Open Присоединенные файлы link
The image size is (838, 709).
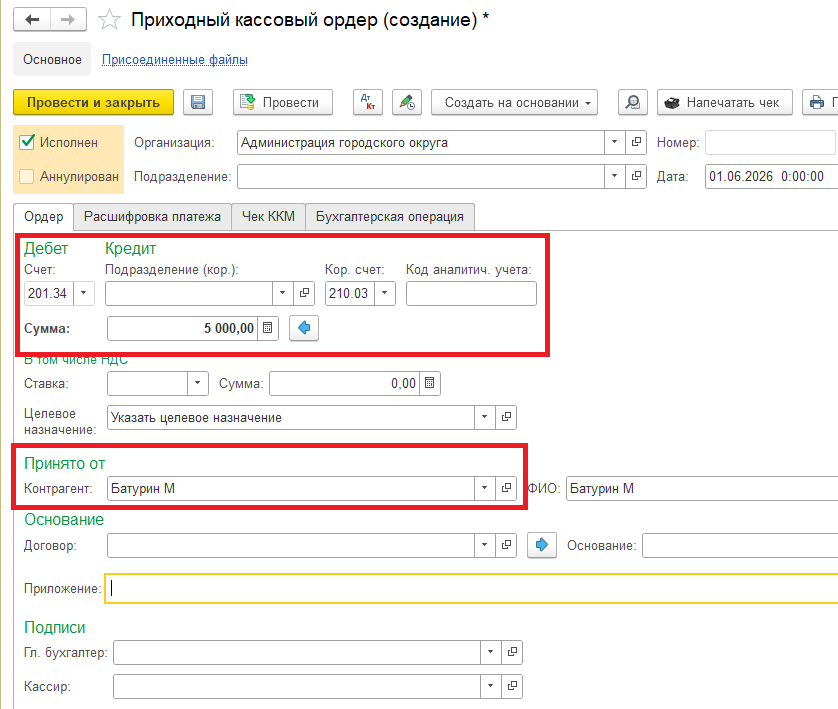(175, 59)
